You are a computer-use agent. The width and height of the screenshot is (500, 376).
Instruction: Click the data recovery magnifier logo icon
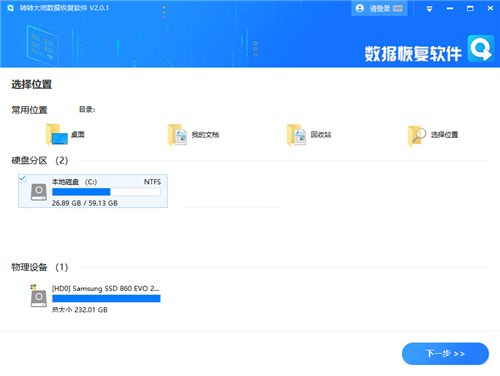pyautogui.click(x=481, y=49)
